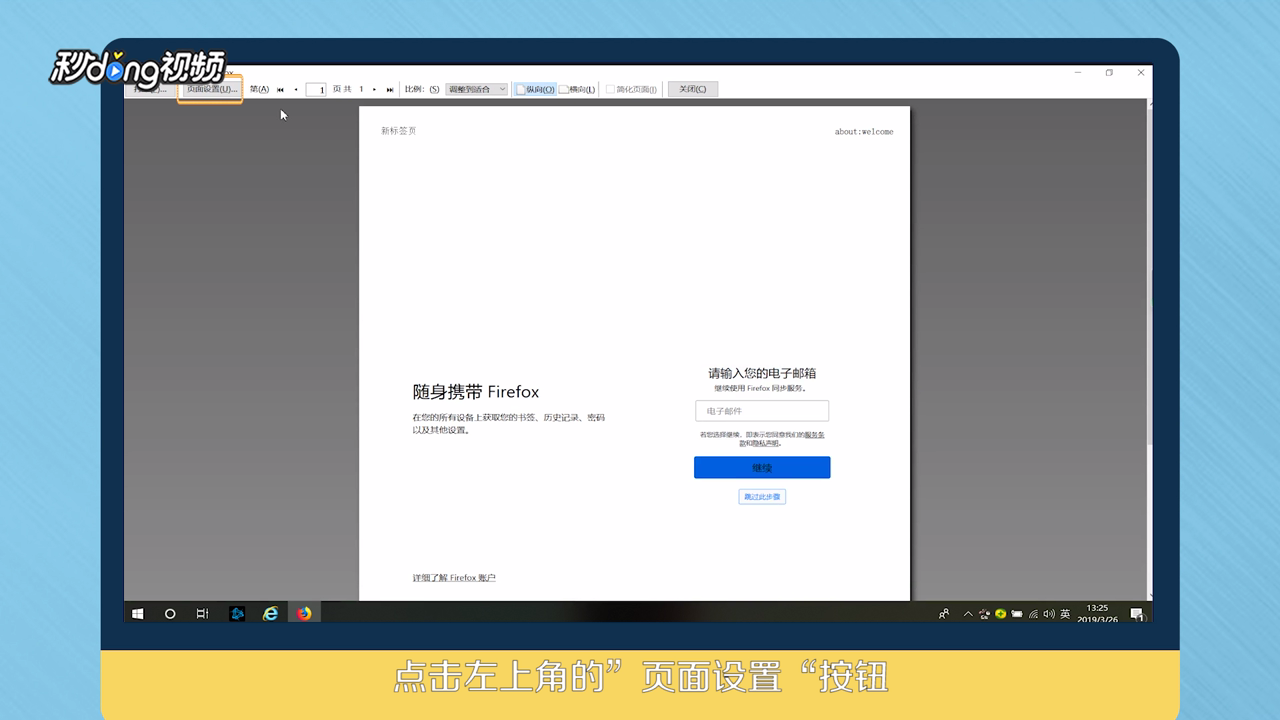Click the page number input field
1280x720 pixels.
316,90
